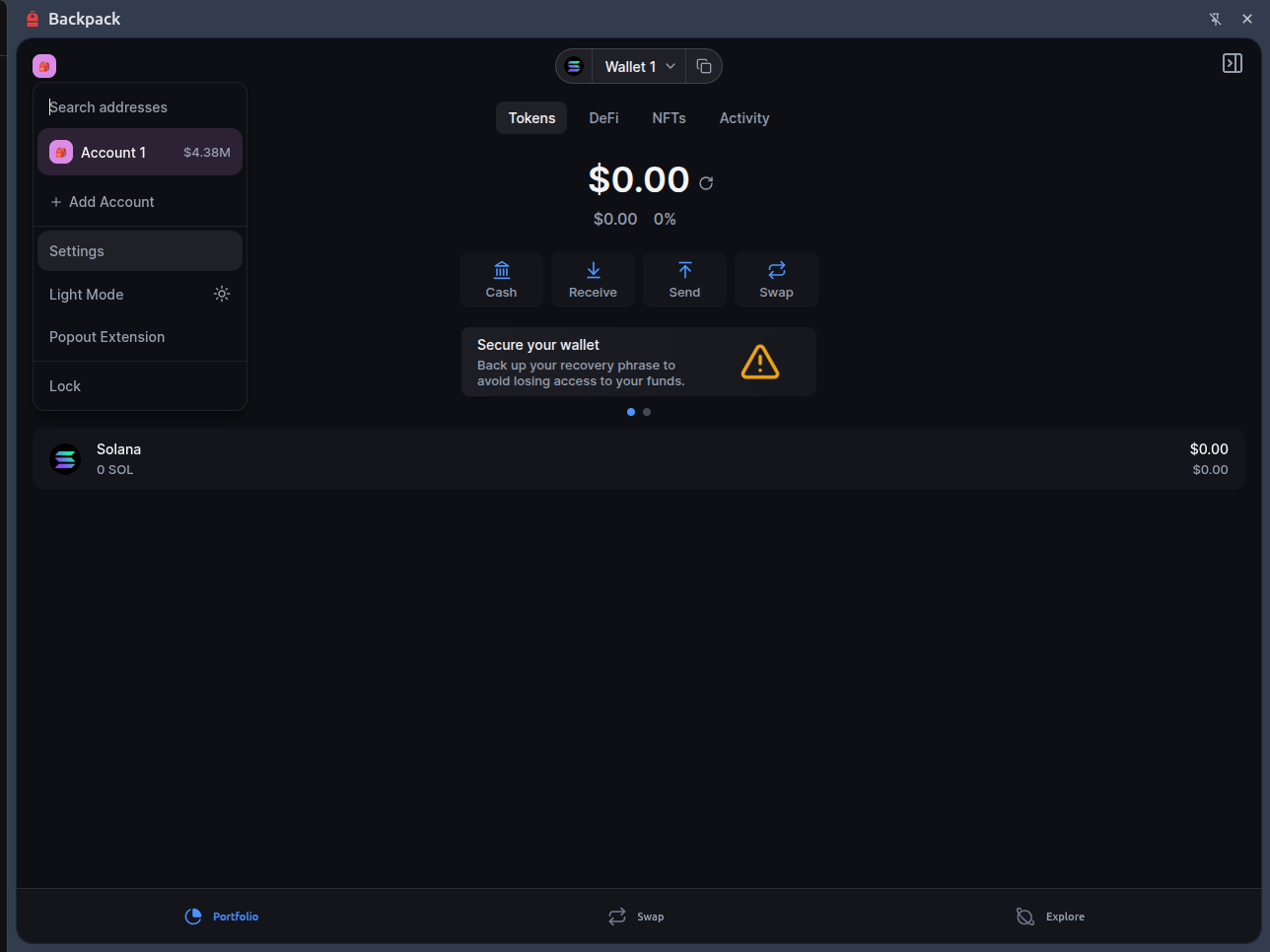This screenshot has height=952, width=1270.
Task: Switch to the NFTs tab
Action: click(669, 118)
